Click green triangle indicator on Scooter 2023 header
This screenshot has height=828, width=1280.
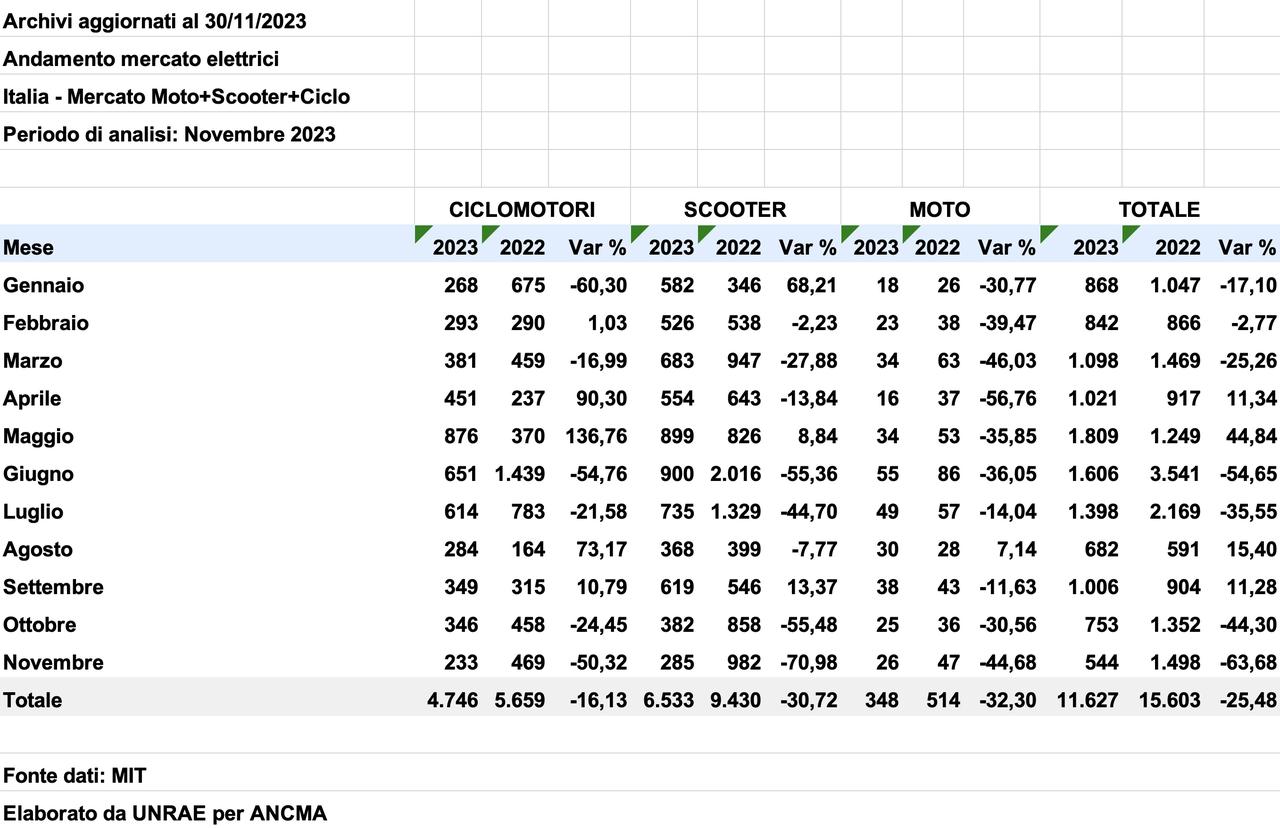(636, 231)
